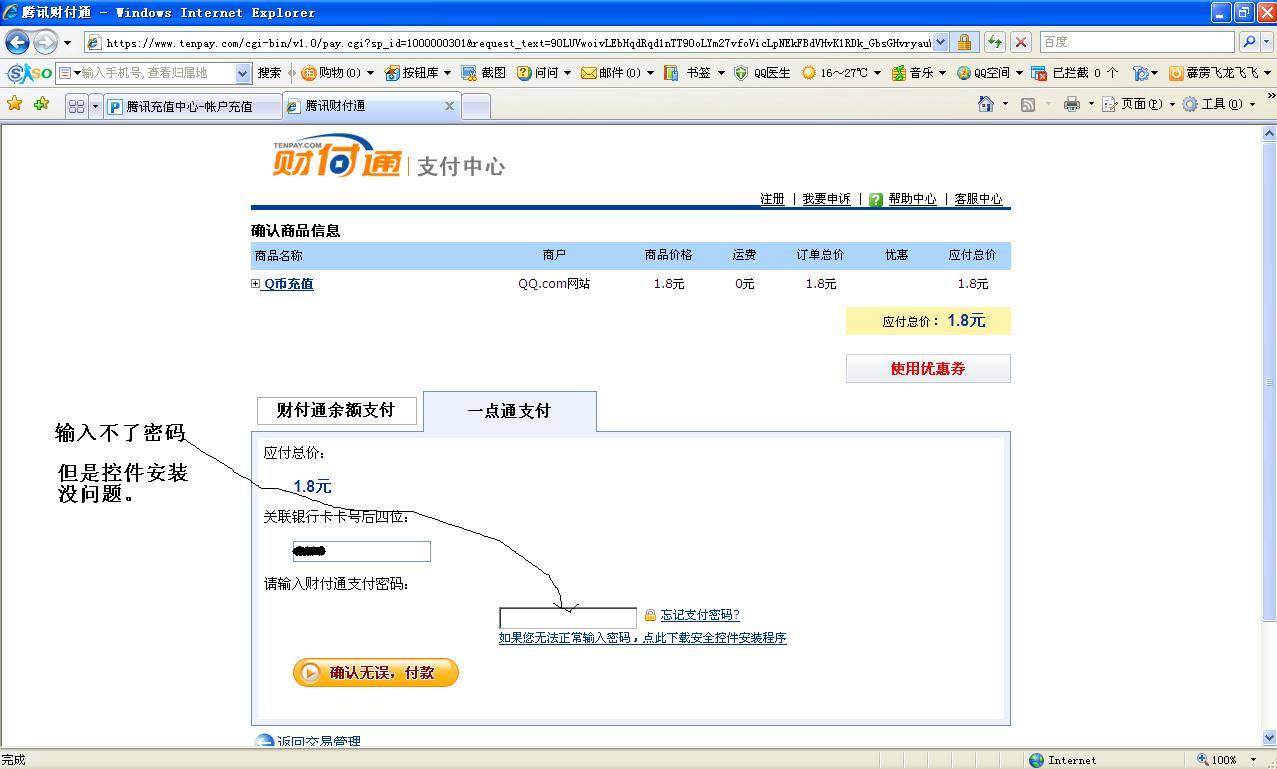Click the security lock icon in address bar
Image resolution: width=1277 pixels, height=769 pixels.
[964, 42]
